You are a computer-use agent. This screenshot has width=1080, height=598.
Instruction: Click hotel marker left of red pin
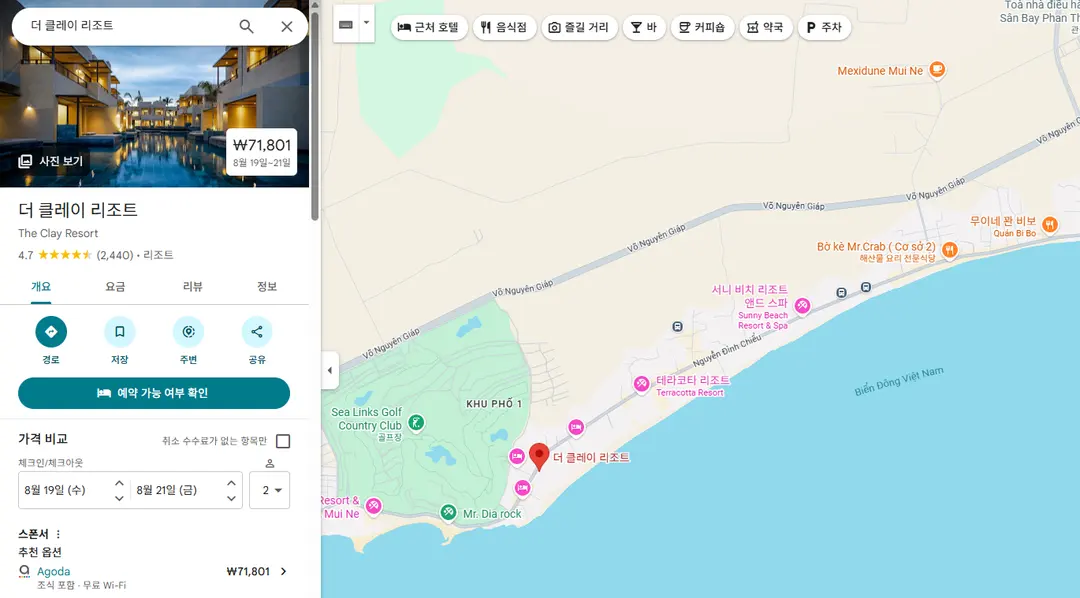click(x=517, y=455)
